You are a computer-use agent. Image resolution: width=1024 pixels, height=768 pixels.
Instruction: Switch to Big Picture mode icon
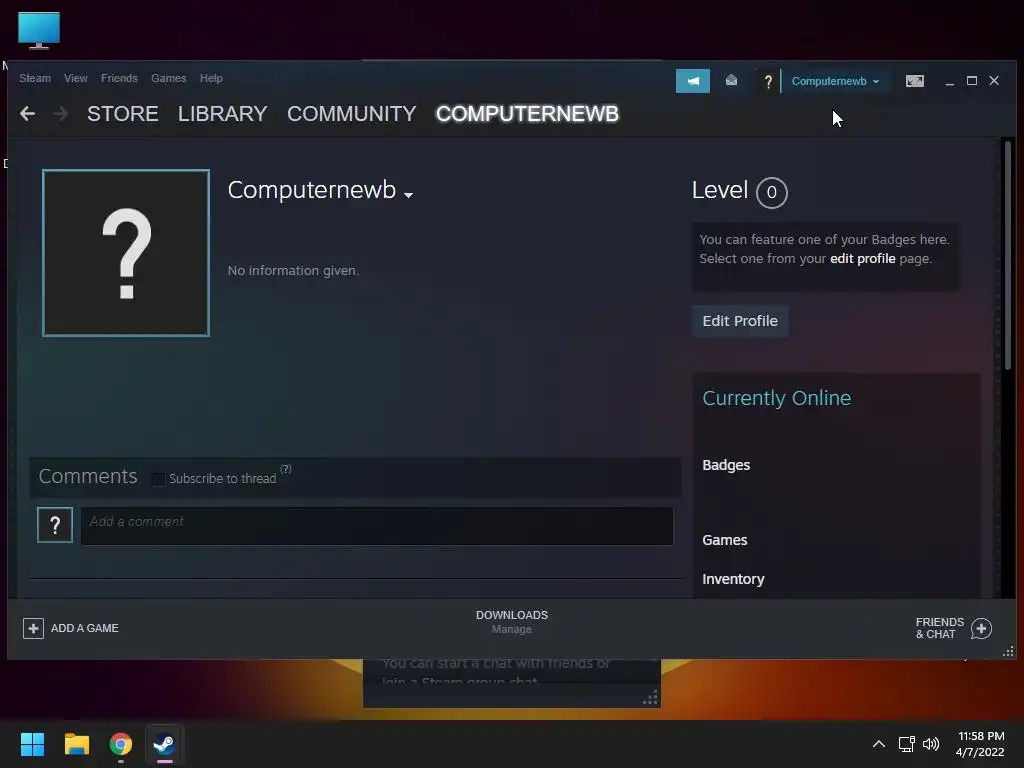(x=914, y=81)
